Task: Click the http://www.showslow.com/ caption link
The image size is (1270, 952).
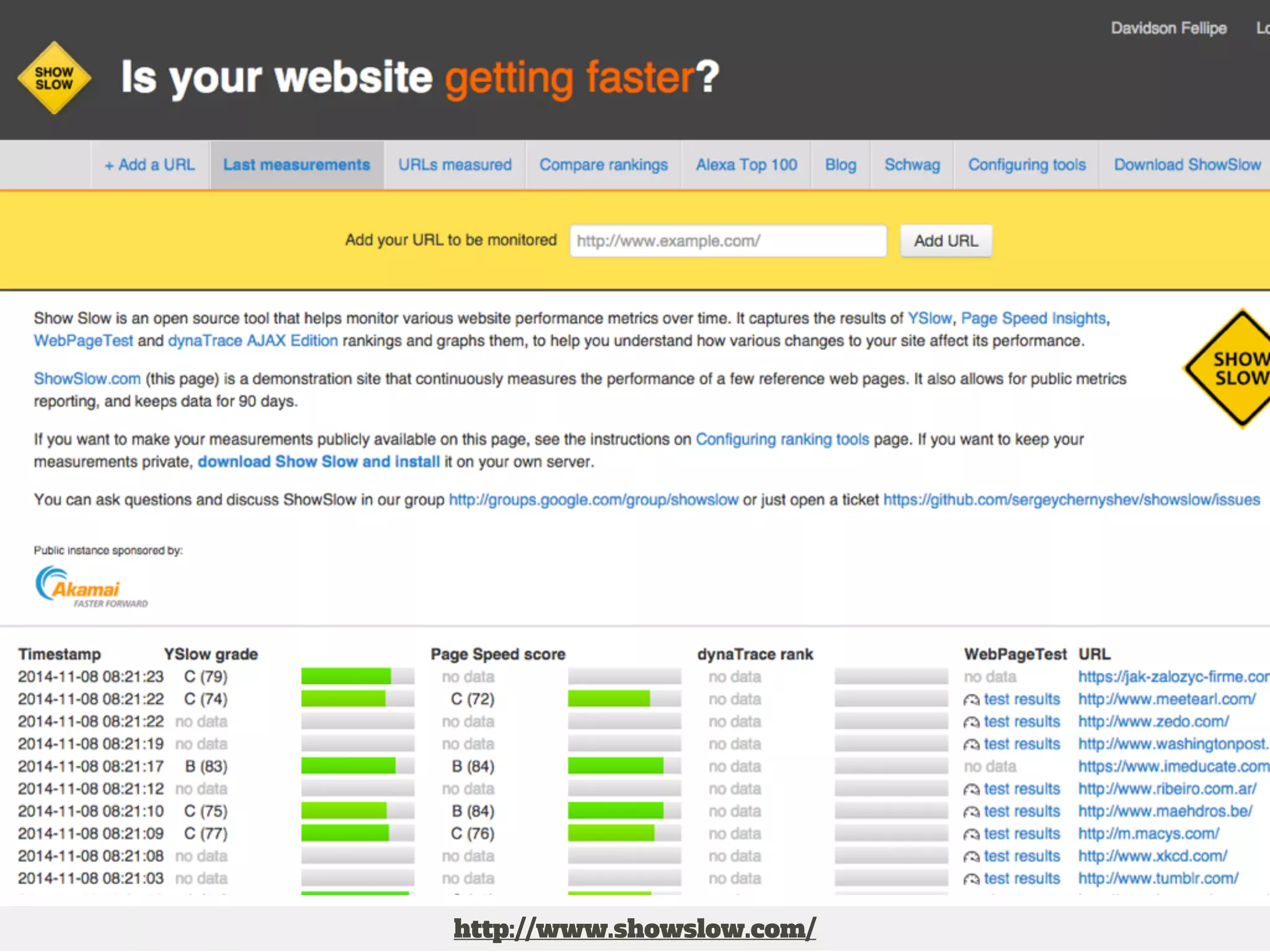Action: 635,928
